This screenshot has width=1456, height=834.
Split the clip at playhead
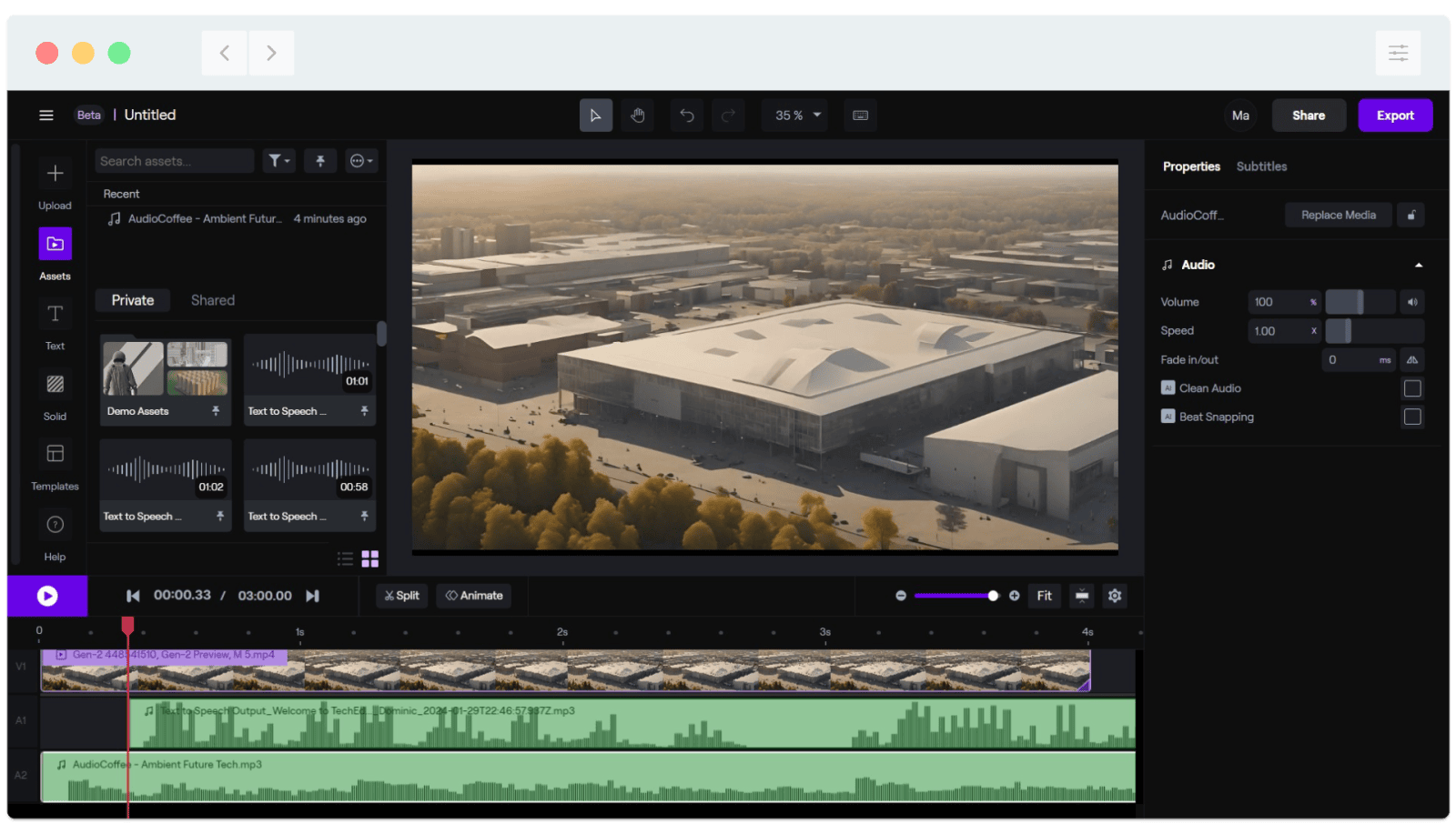click(x=401, y=596)
